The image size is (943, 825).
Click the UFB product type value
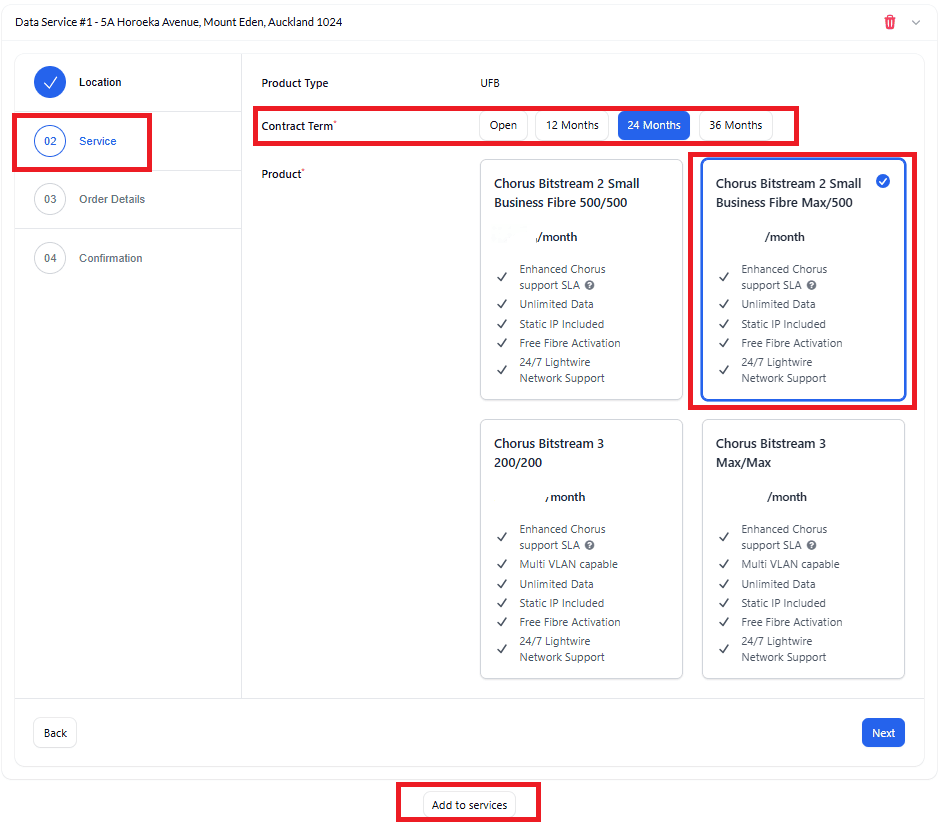(x=490, y=83)
